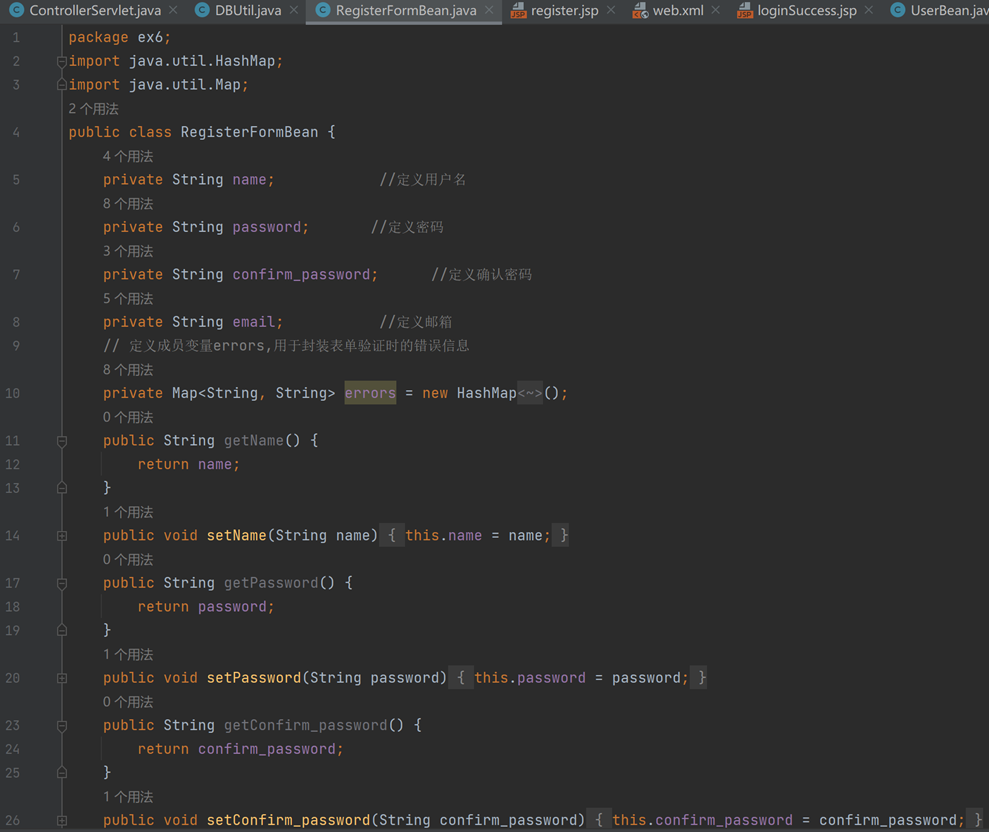Click the class icon on DBUtil.java tab

[x=202, y=10]
